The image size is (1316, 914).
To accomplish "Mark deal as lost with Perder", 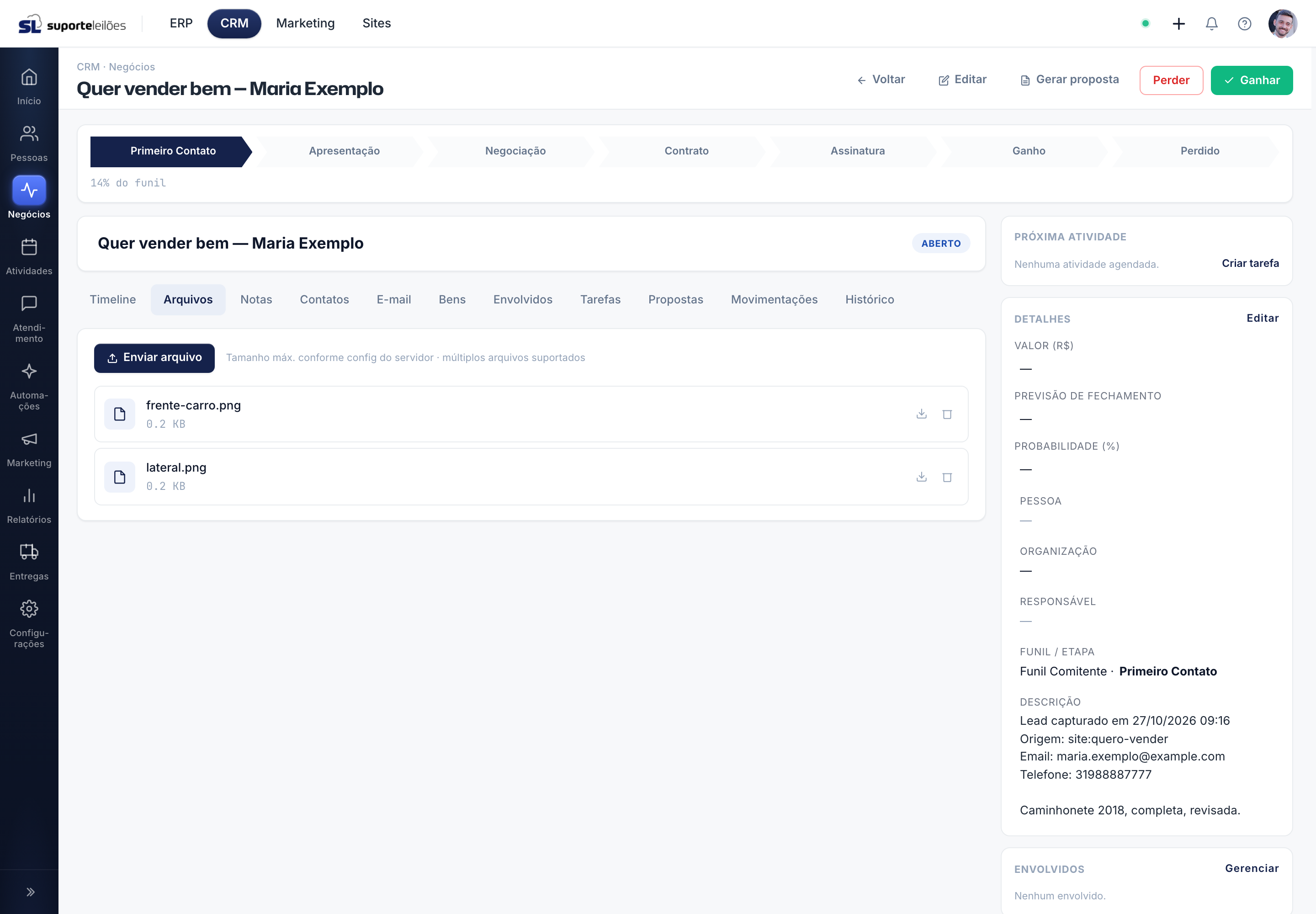I will (1171, 80).
